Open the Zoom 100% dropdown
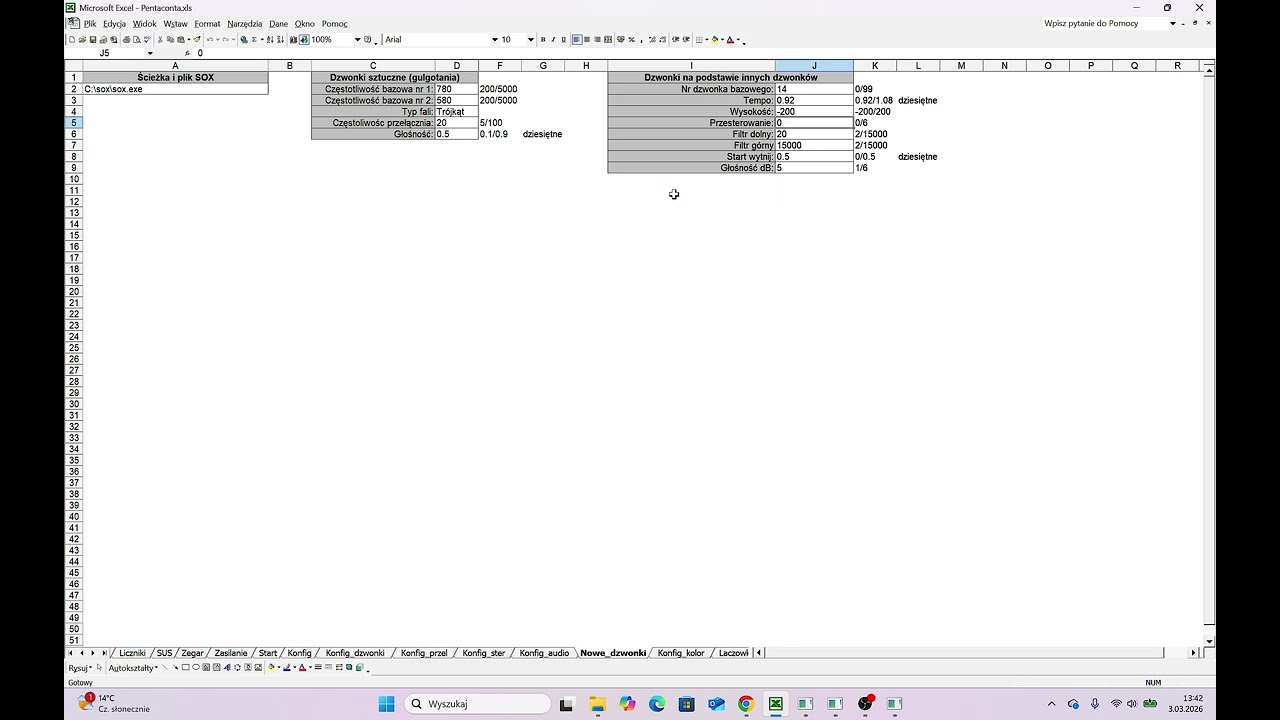1280x720 pixels. click(x=357, y=40)
